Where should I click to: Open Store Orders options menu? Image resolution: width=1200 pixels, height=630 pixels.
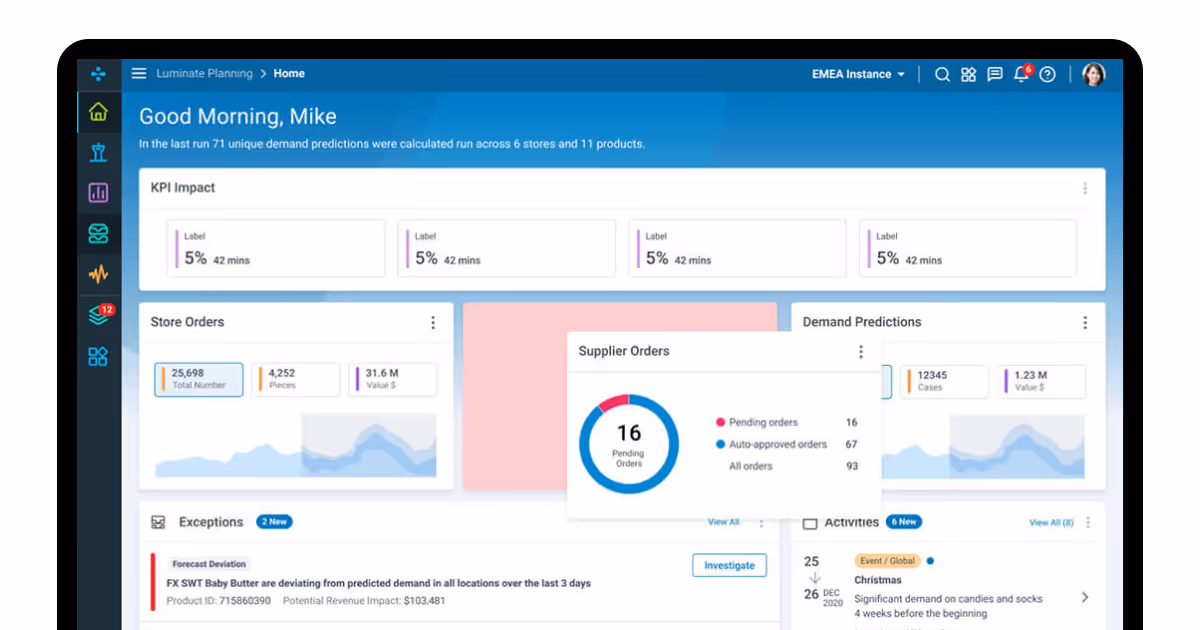(x=433, y=322)
